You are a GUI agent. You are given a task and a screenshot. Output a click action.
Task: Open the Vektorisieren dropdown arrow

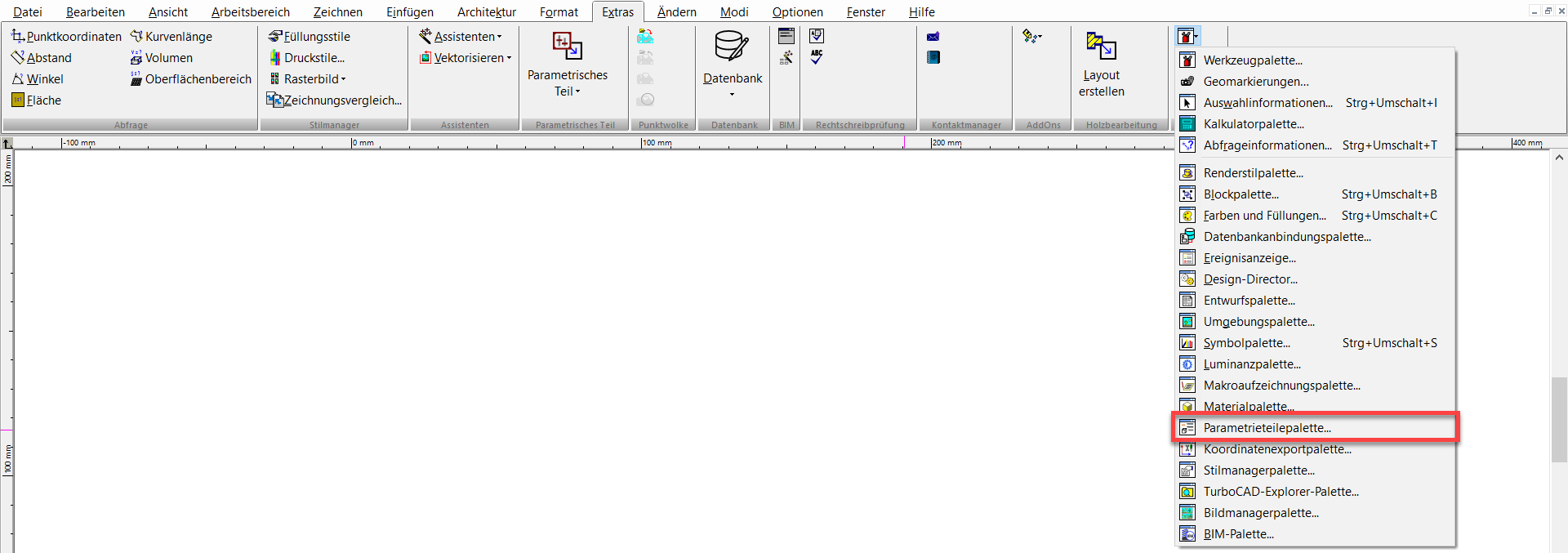pyautogui.click(x=509, y=58)
